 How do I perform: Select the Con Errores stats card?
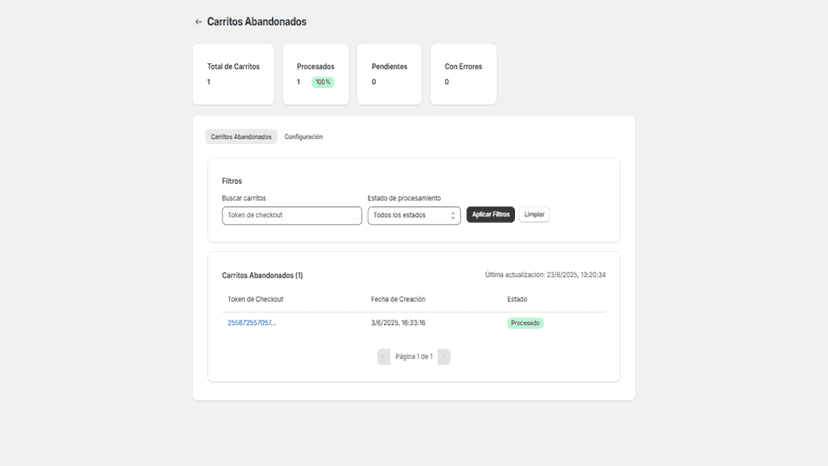pos(464,74)
